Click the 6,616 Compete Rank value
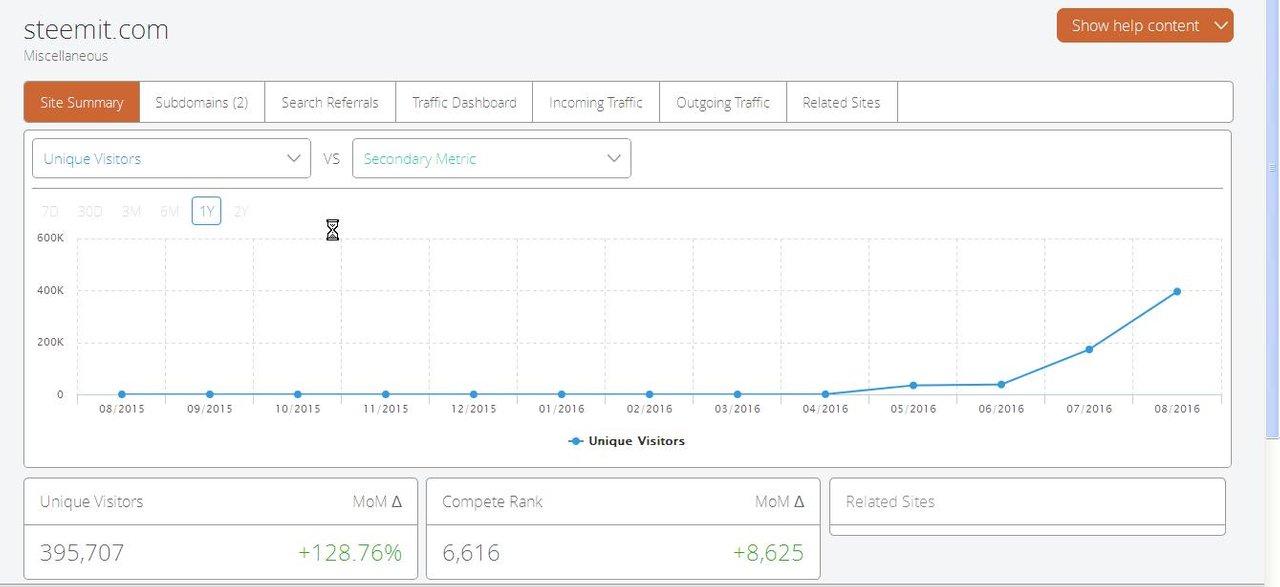This screenshot has height=587, width=1280. point(471,552)
